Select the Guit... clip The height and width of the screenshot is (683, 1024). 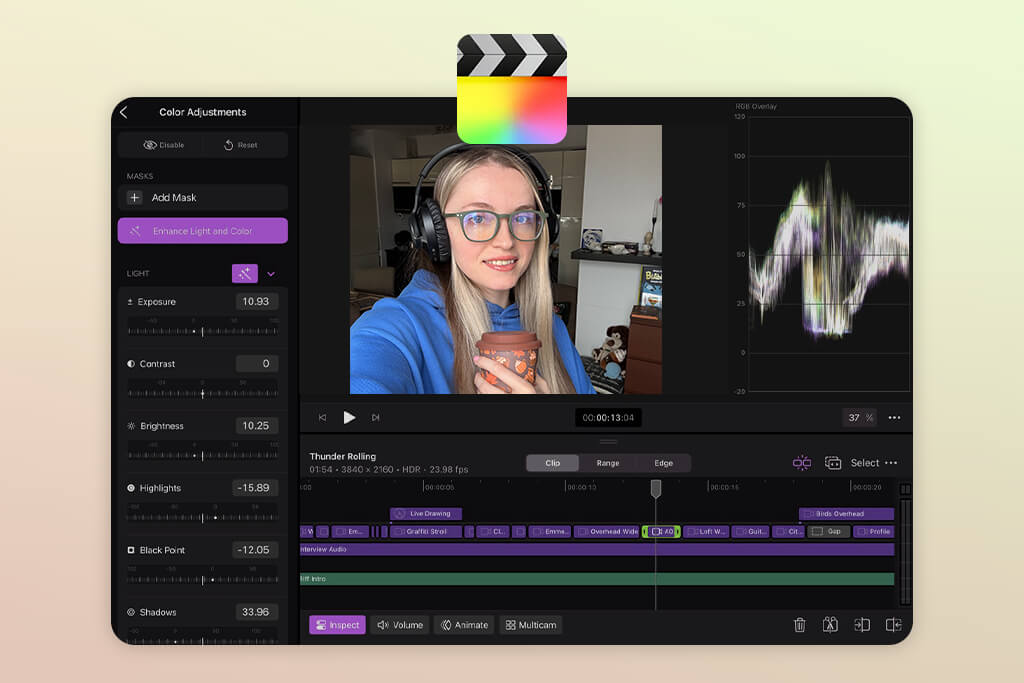click(751, 532)
